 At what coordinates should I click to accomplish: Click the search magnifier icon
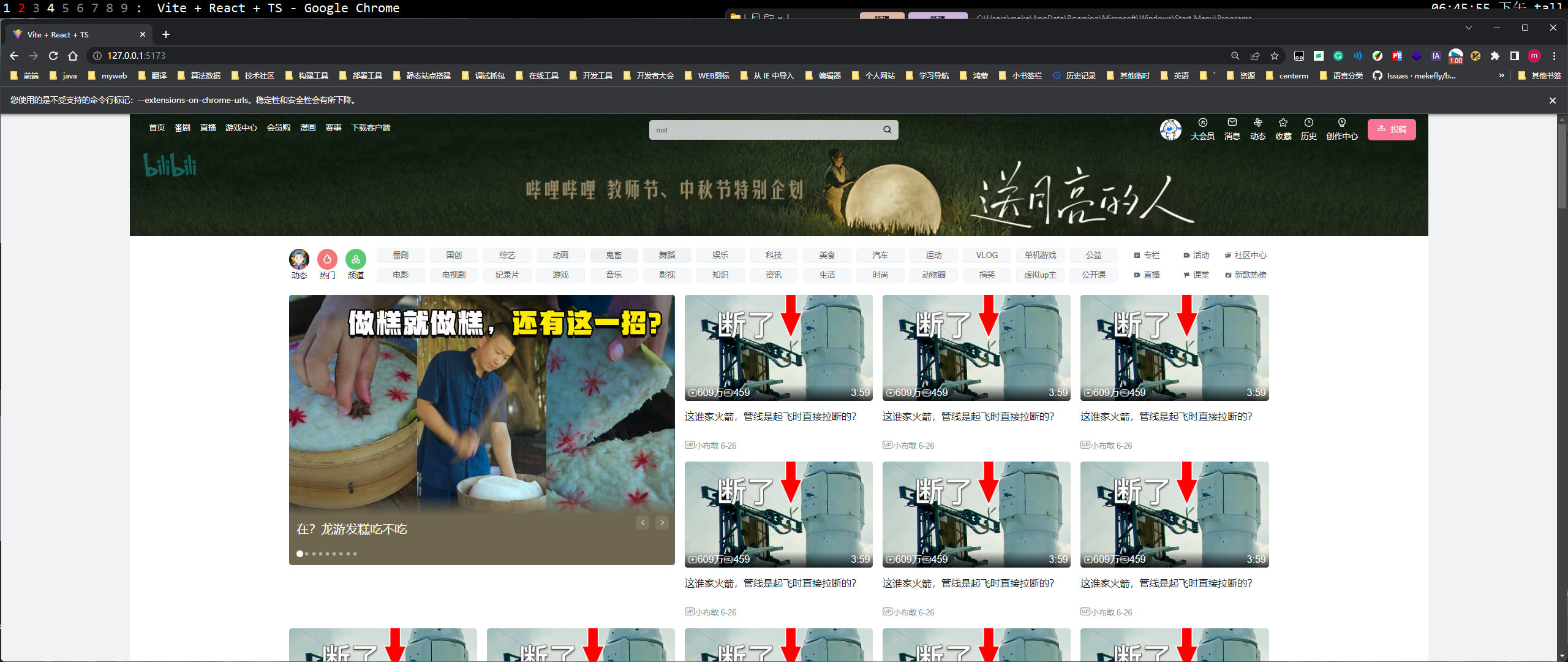click(887, 130)
